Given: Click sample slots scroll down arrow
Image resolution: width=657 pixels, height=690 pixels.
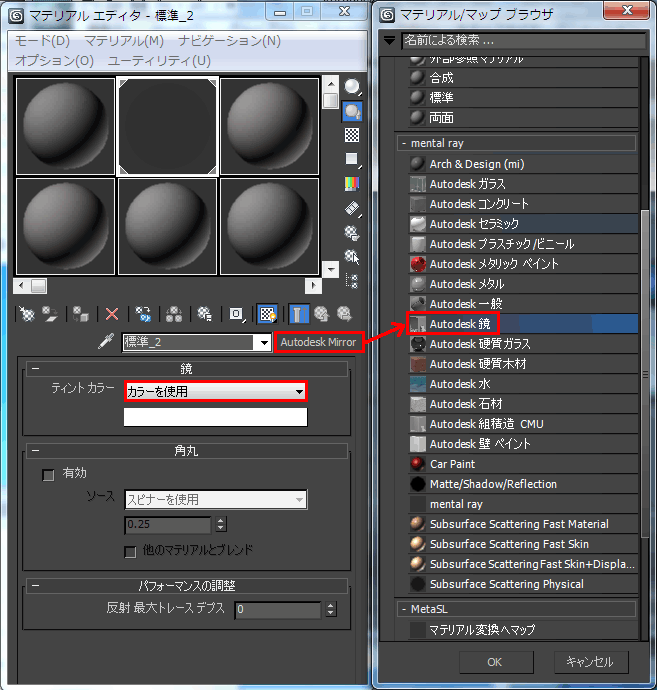Looking at the screenshot, I should tap(331, 269).
